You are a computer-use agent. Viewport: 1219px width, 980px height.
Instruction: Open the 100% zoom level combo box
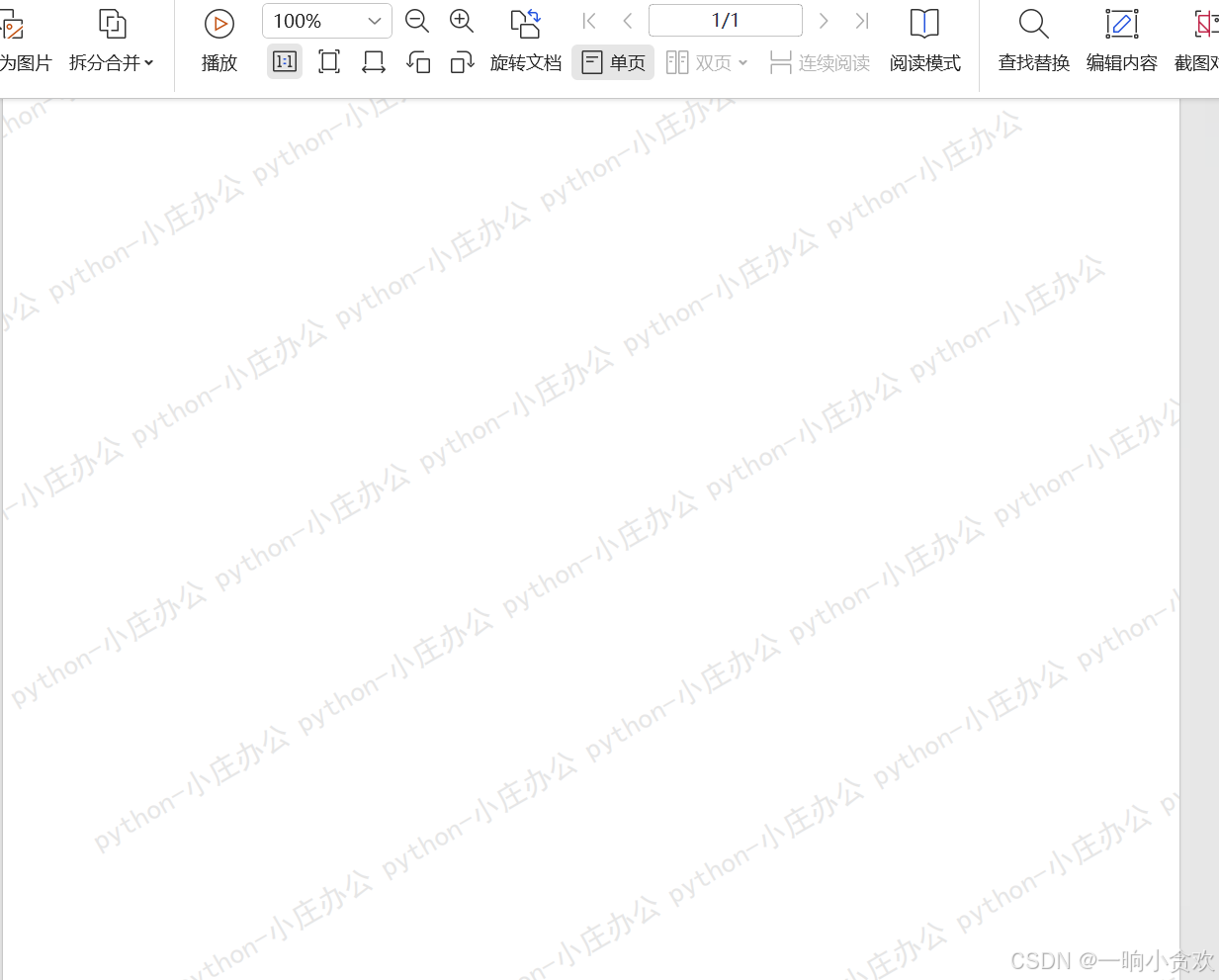[326, 21]
